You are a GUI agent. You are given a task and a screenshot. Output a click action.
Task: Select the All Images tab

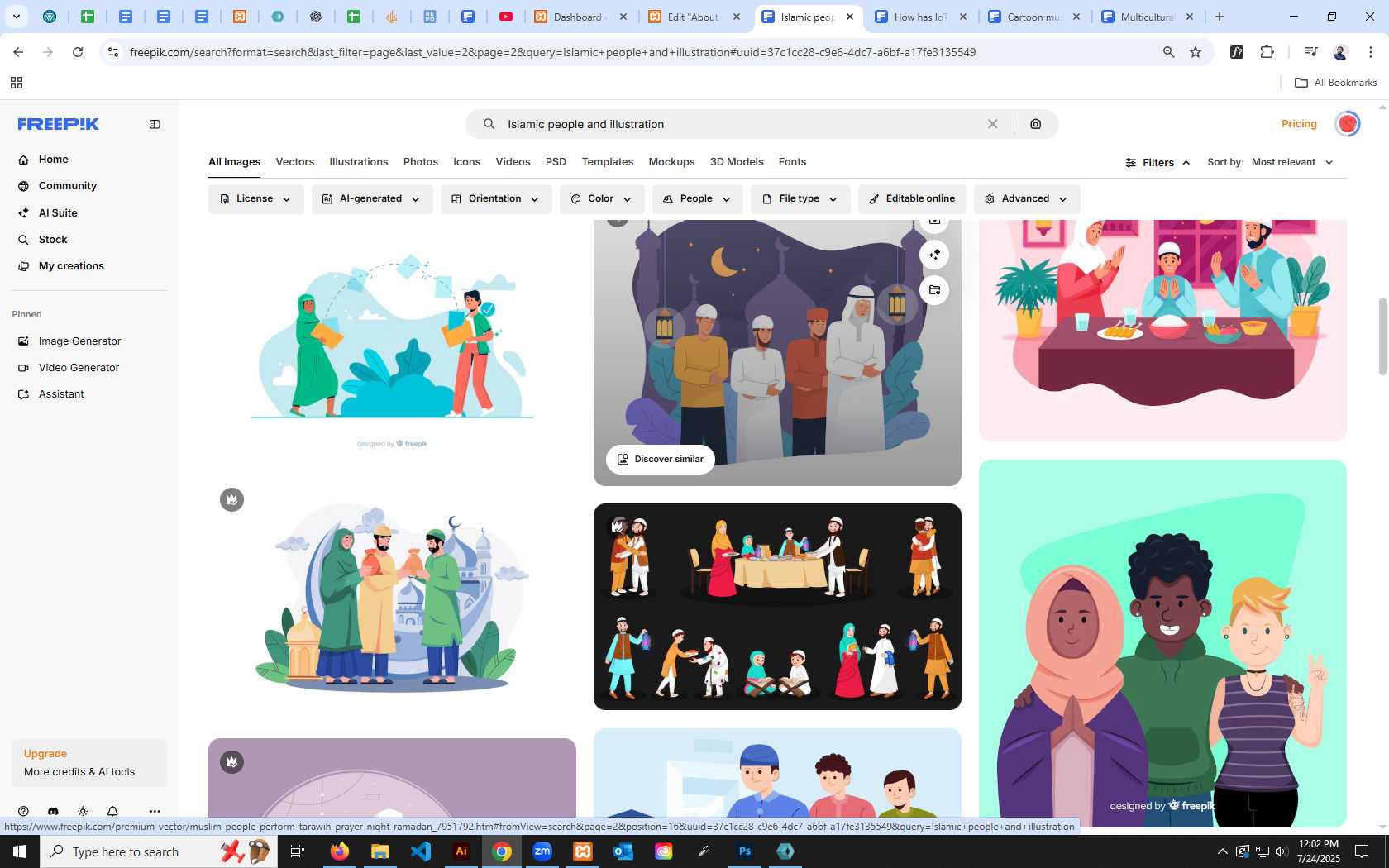click(234, 162)
